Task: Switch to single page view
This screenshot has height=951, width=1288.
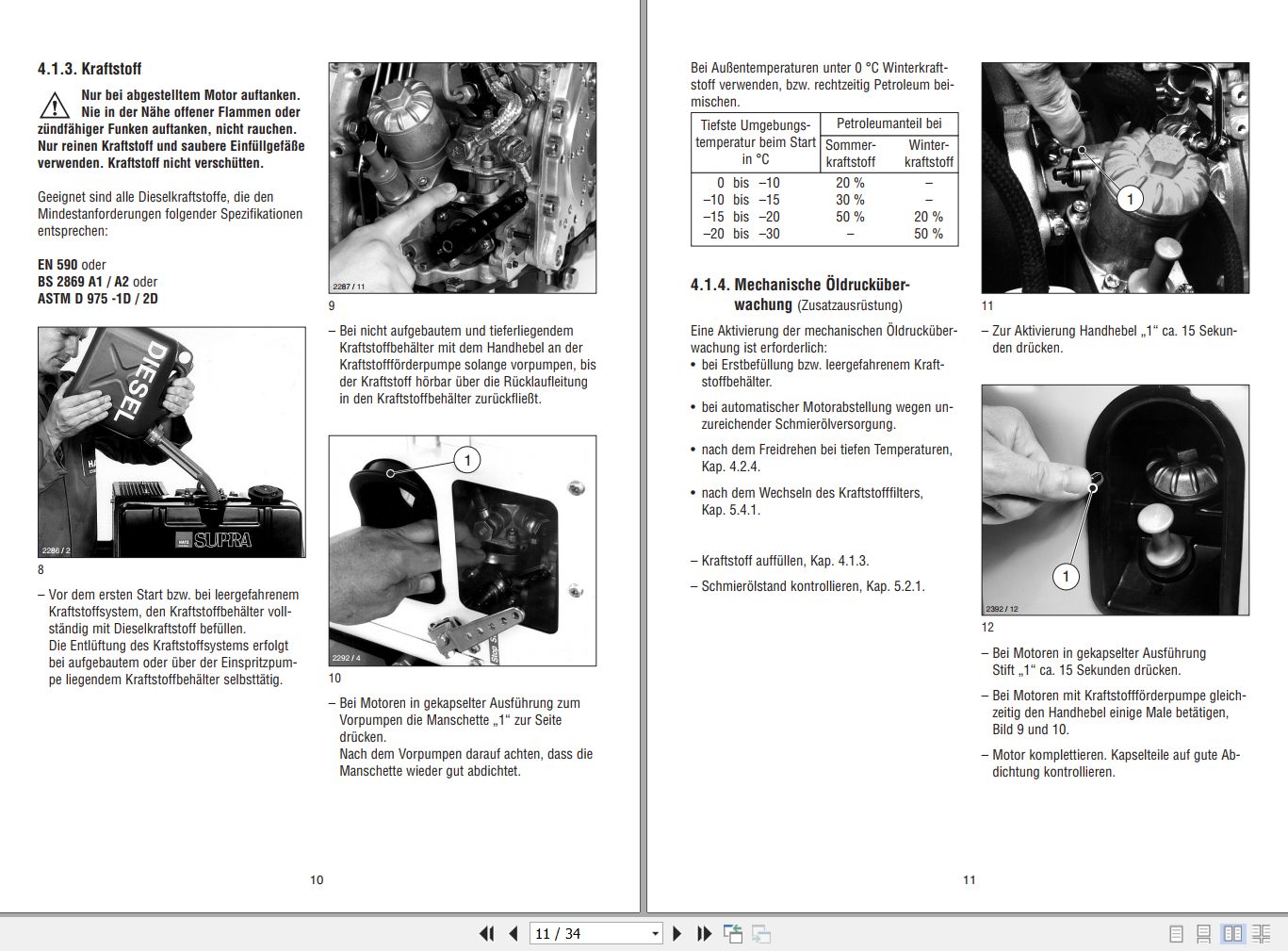Action: pyautogui.click(x=1176, y=933)
